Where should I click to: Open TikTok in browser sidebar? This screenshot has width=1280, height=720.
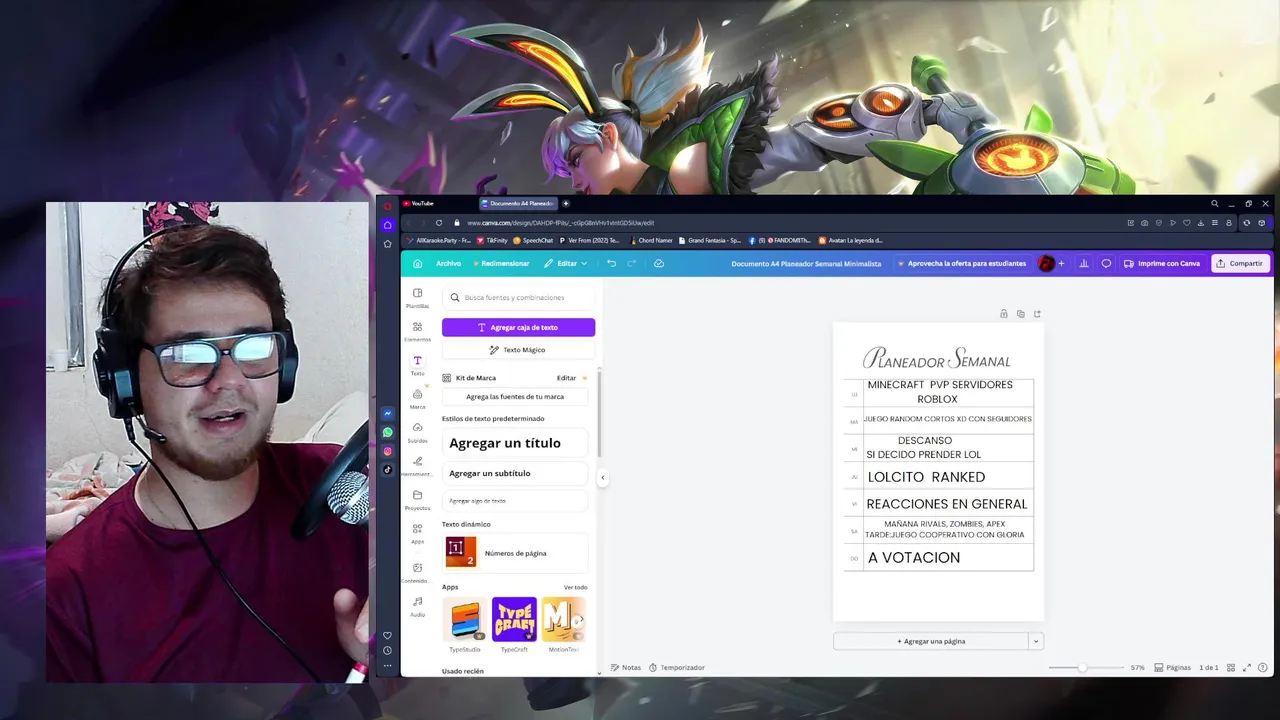coord(388,470)
